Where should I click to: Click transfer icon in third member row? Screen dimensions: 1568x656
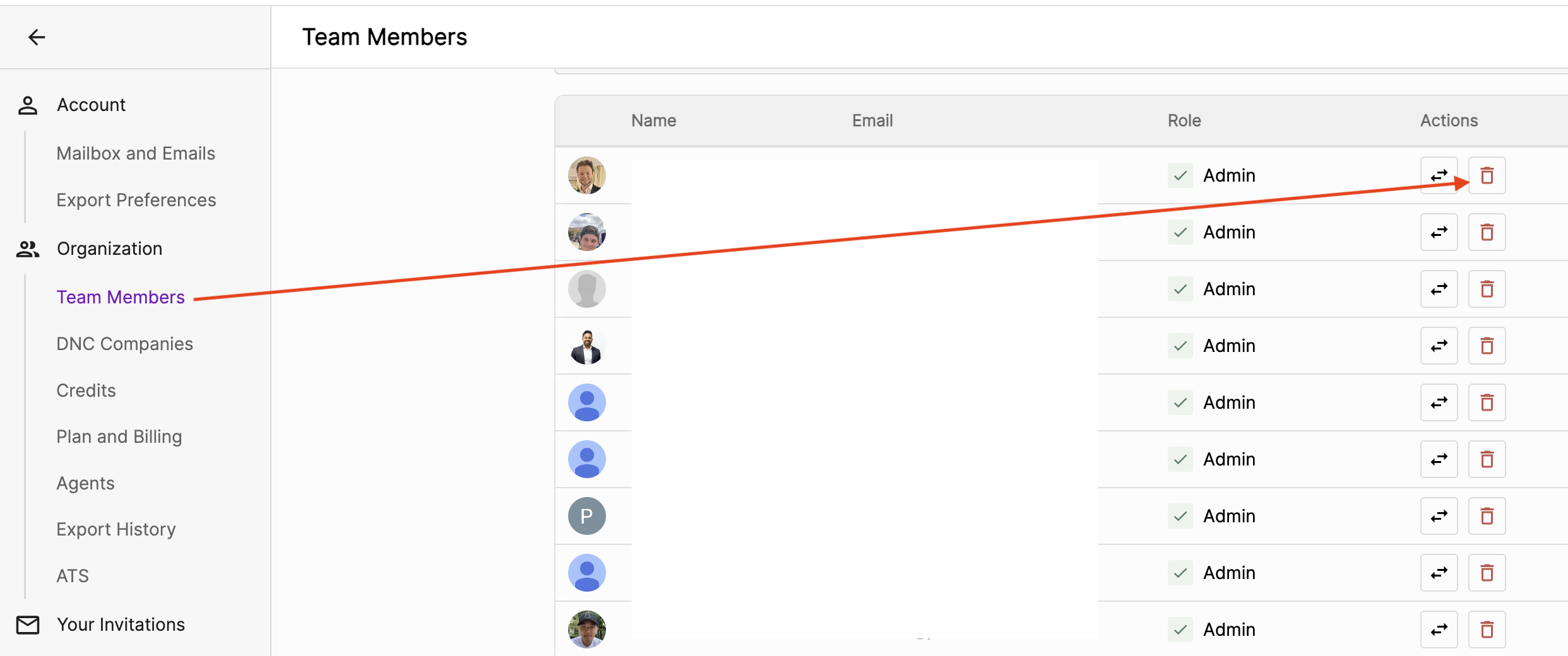click(x=1439, y=289)
